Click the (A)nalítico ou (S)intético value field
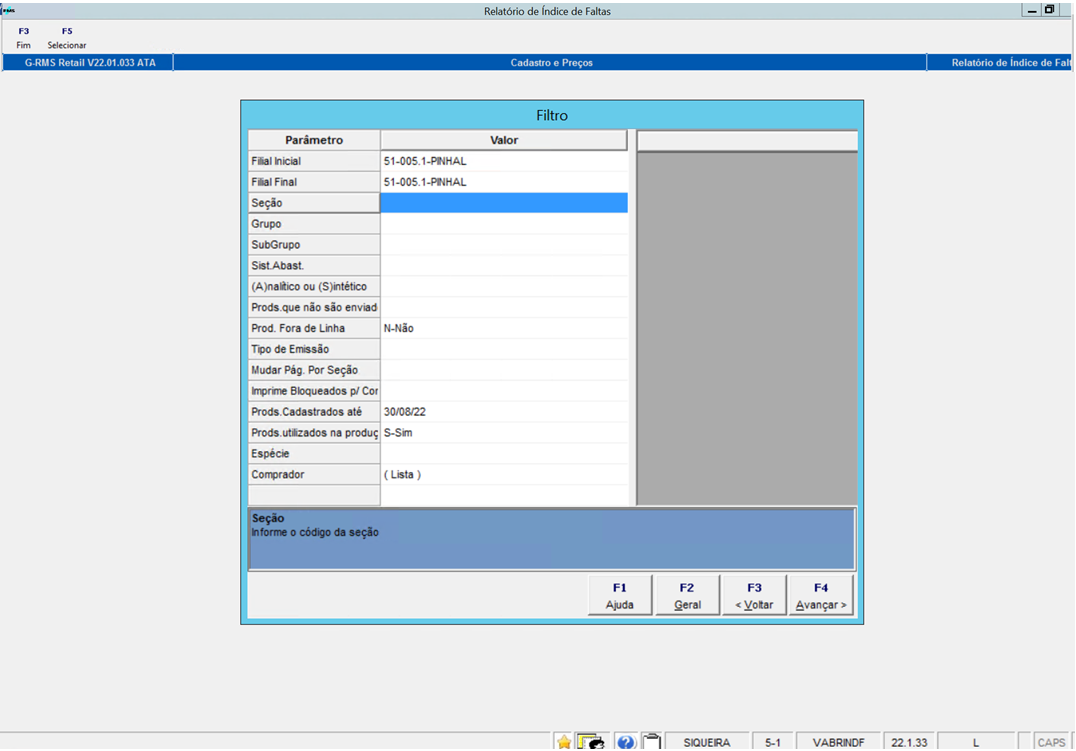 click(x=504, y=286)
